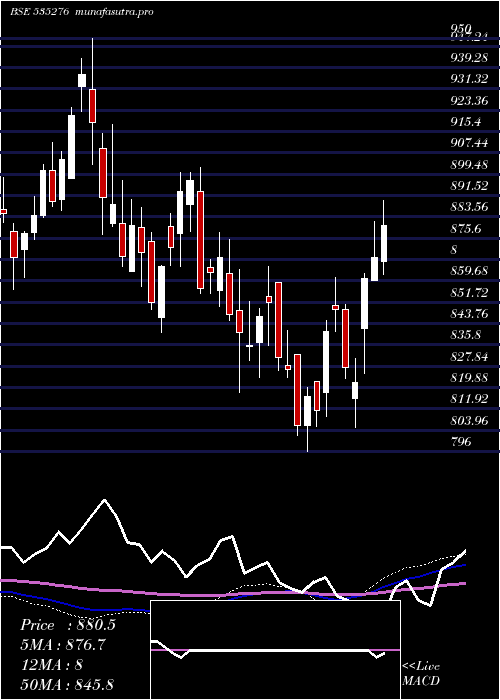Click the 811.92 price axis label

469,399
